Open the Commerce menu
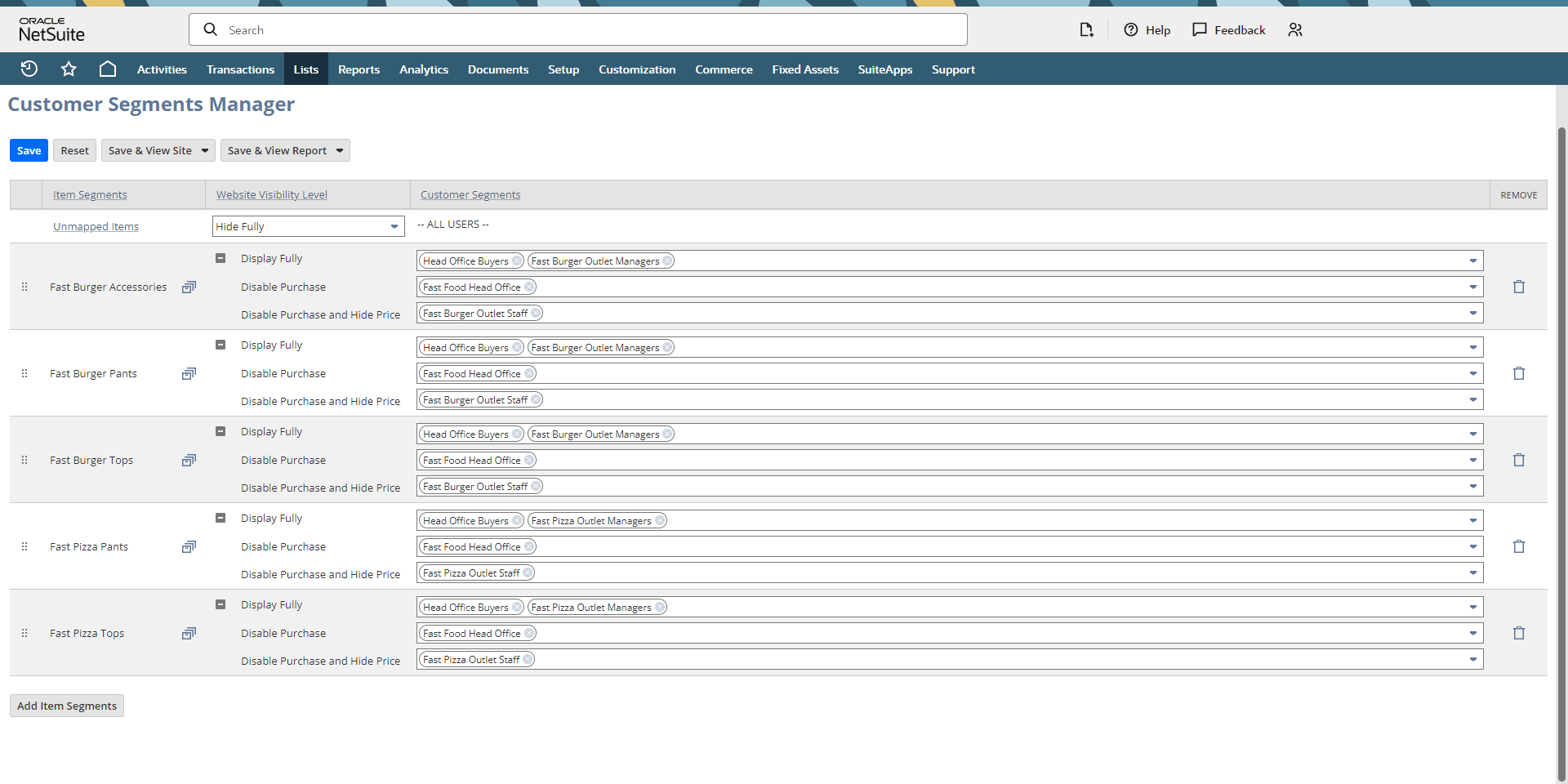 [x=724, y=69]
